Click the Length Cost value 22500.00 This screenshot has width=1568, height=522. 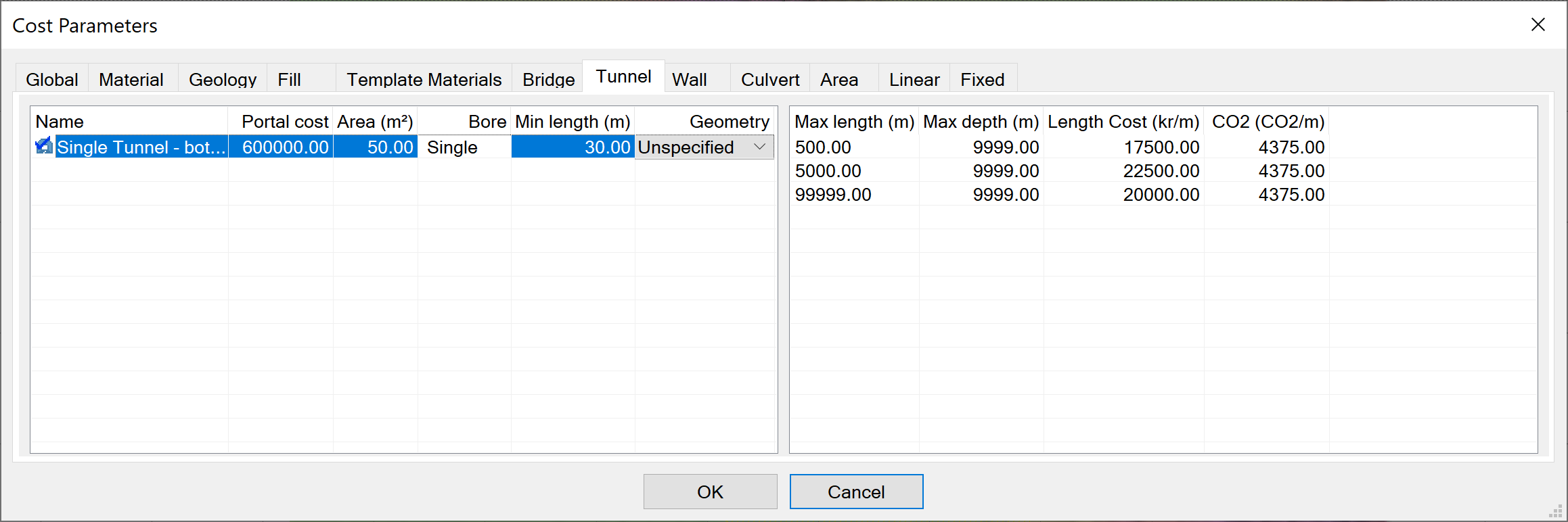click(x=1161, y=171)
